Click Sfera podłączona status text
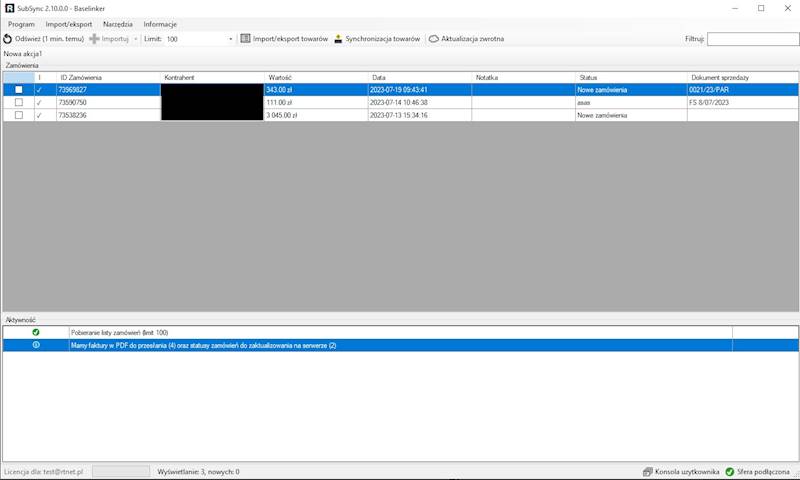Image resolution: width=800 pixels, height=480 pixels. (763, 472)
